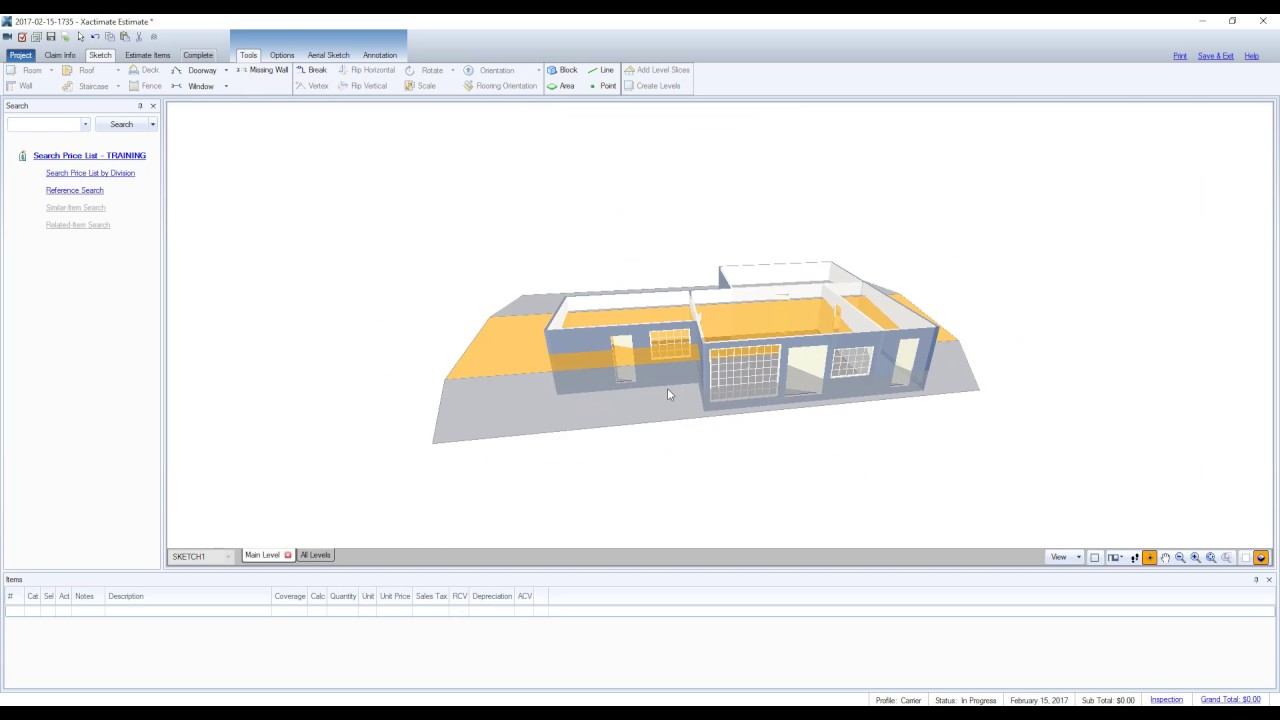Click the Save & Exit link

click(x=1216, y=56)
